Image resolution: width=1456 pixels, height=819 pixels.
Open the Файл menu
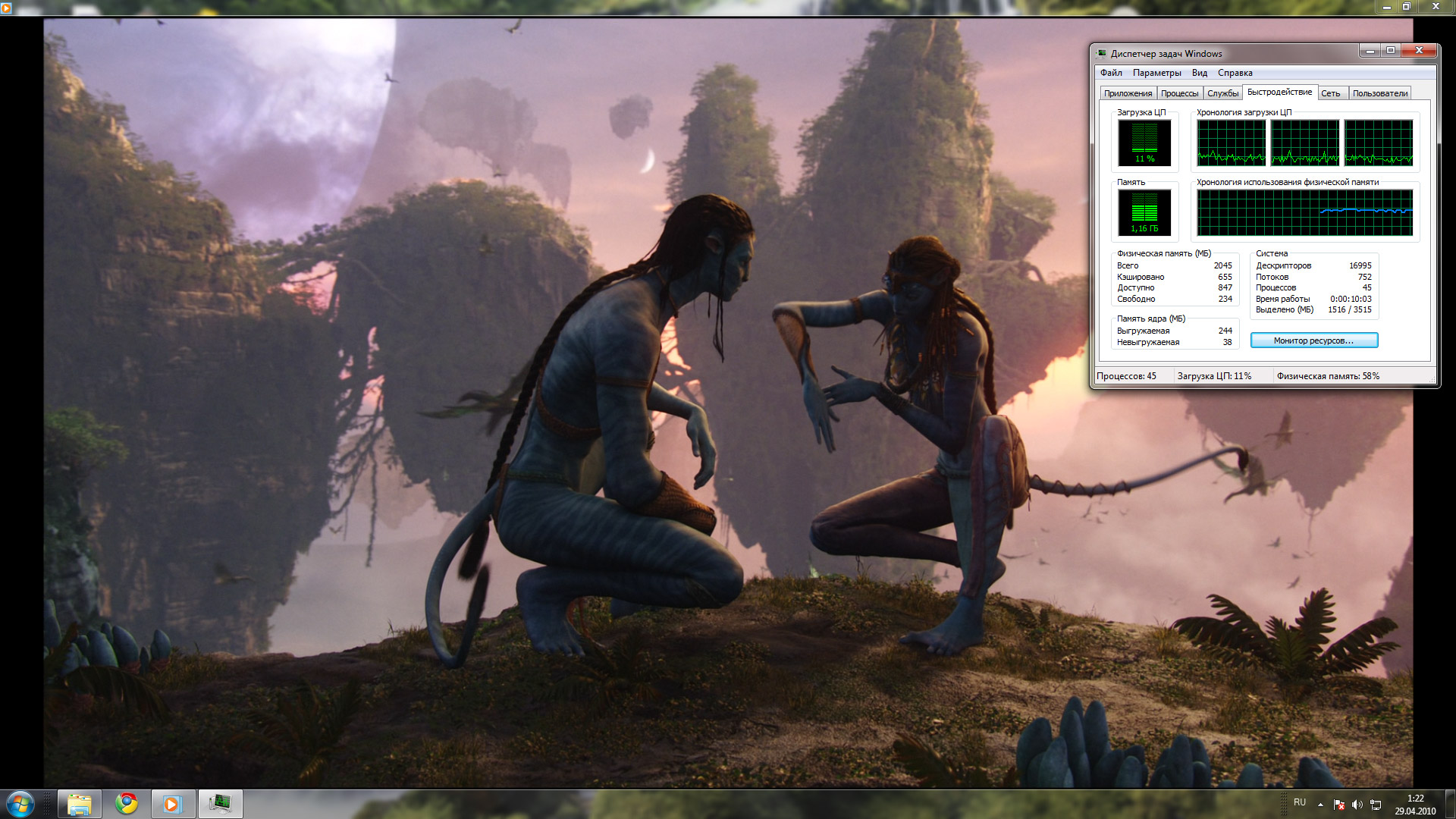pyautogui.click(x=1111, y=73)
